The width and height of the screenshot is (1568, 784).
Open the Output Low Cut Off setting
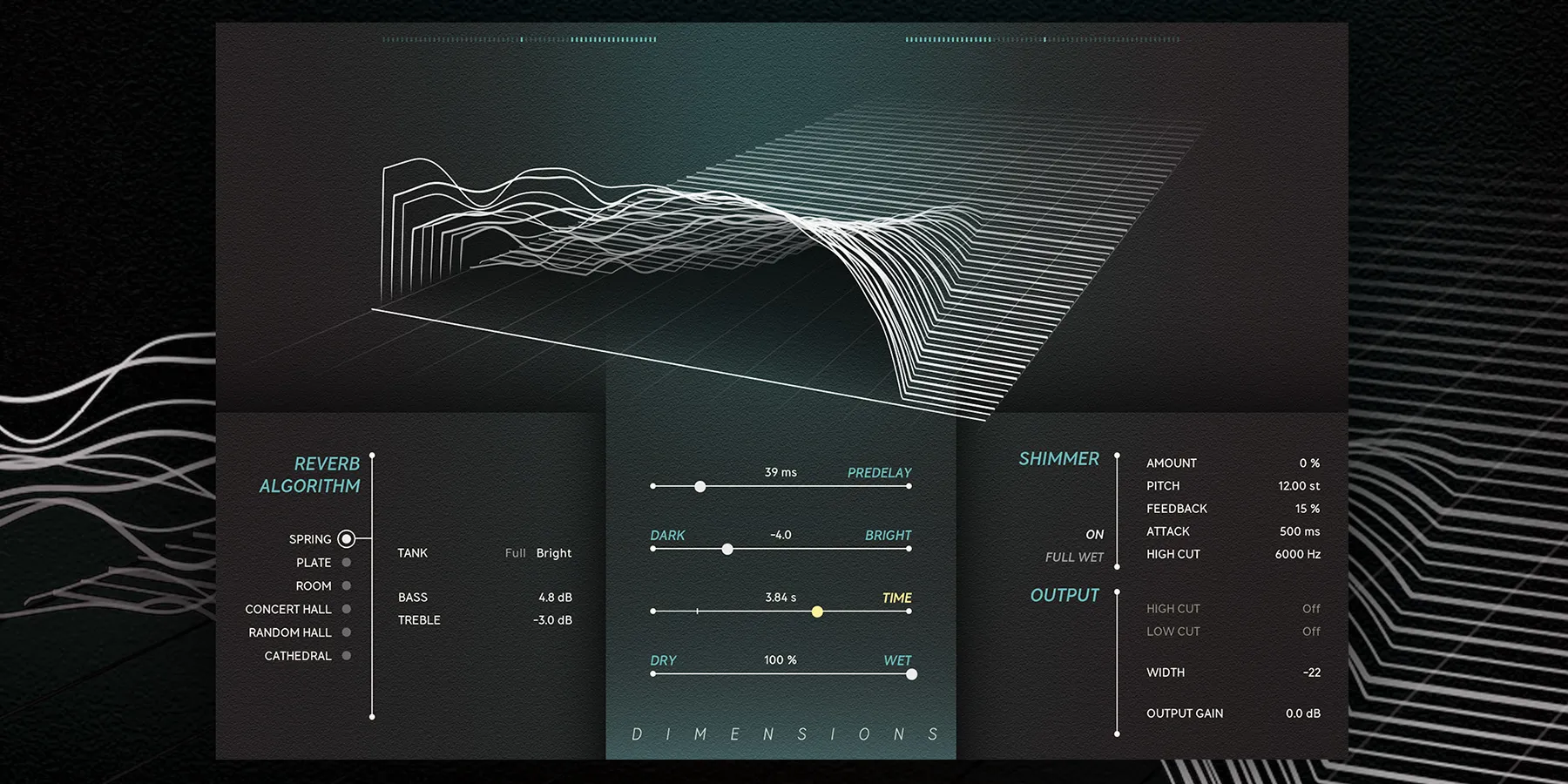(x=1311, y=632)
